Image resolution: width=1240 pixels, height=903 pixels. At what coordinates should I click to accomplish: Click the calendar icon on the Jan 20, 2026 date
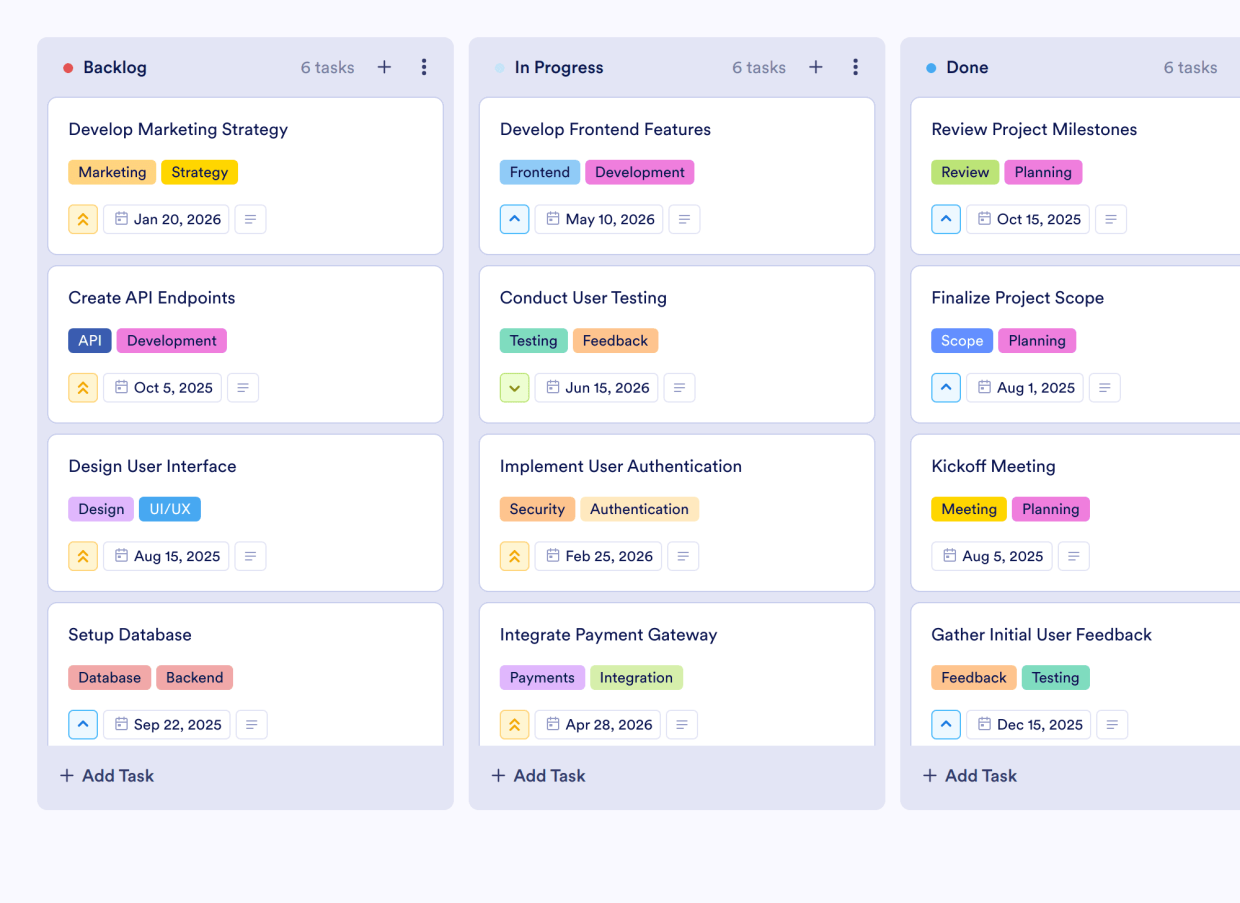click(122, 219)
